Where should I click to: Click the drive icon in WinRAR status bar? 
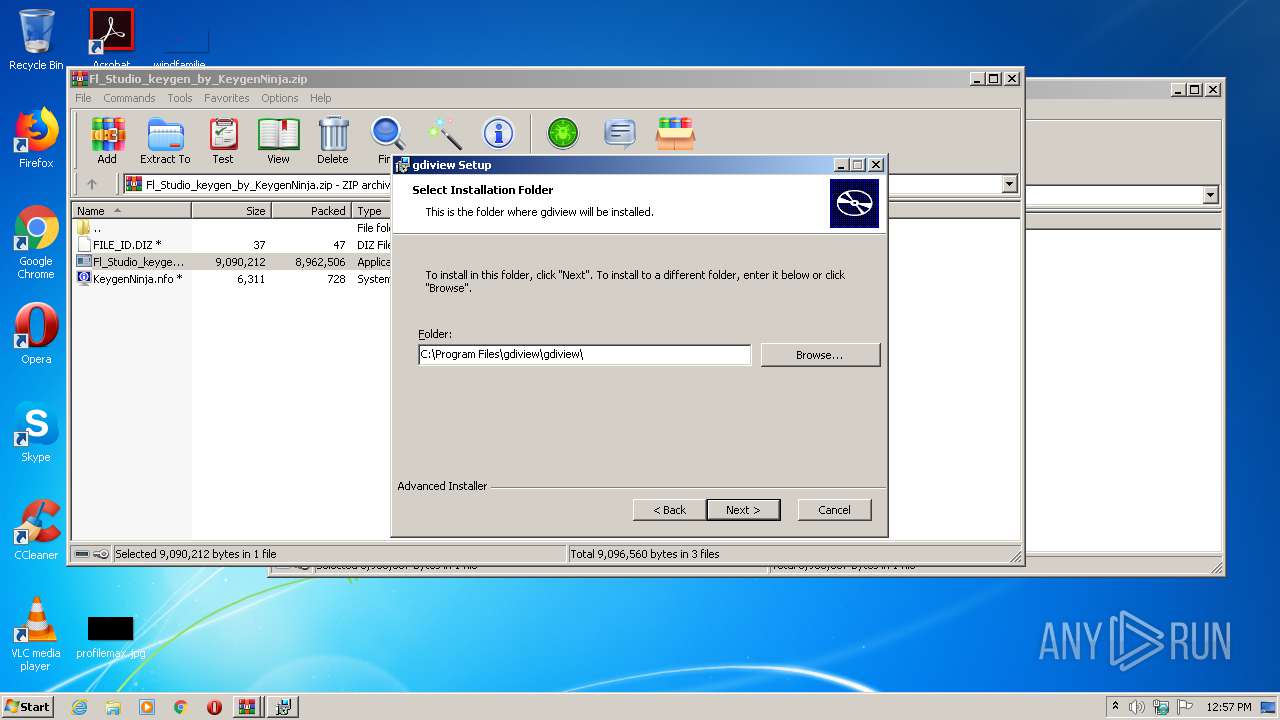(x=82, y=554)
